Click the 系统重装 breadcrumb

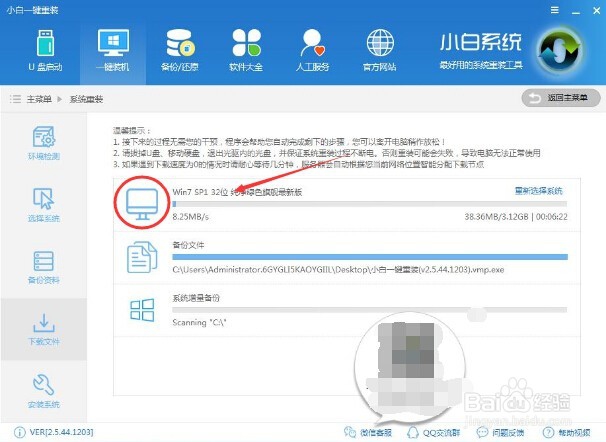pyautogui.click(x=86, y=99)
